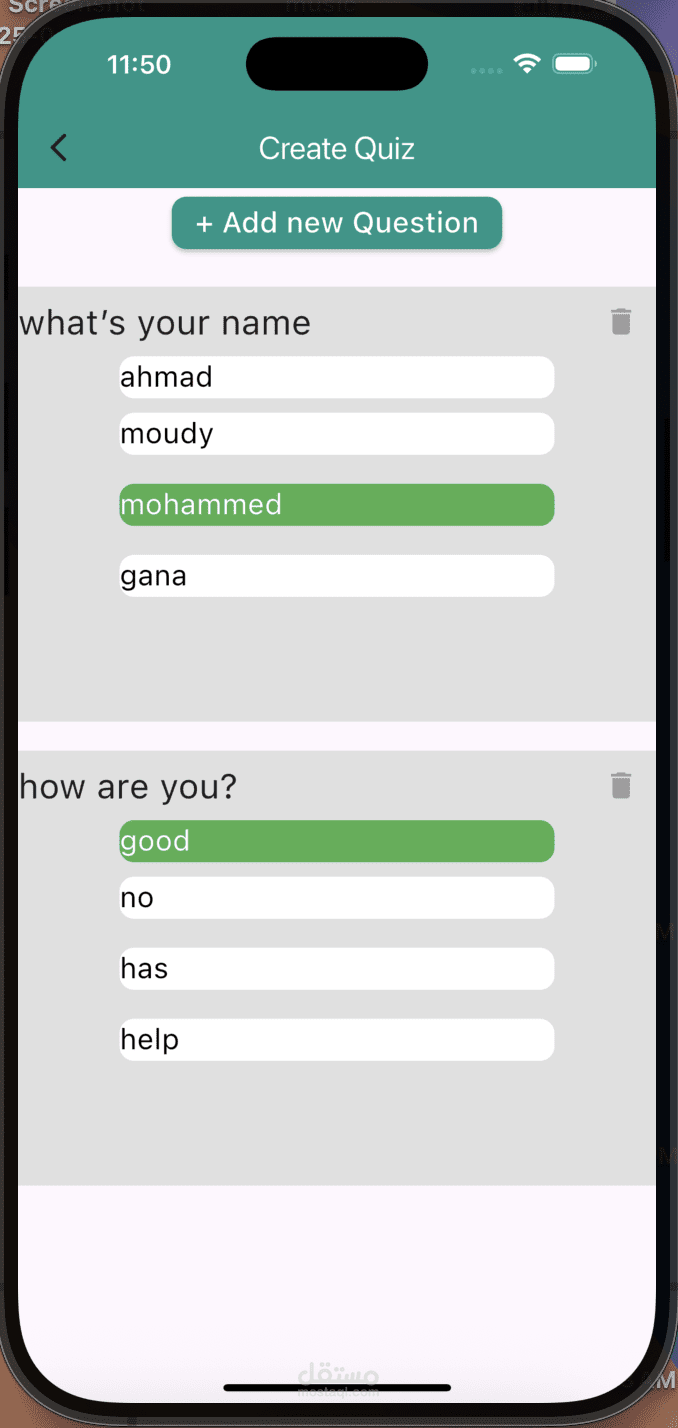Tap the "how are you?" question text
This screenshot has width=678, height=1428.
[x=128, y=787]
